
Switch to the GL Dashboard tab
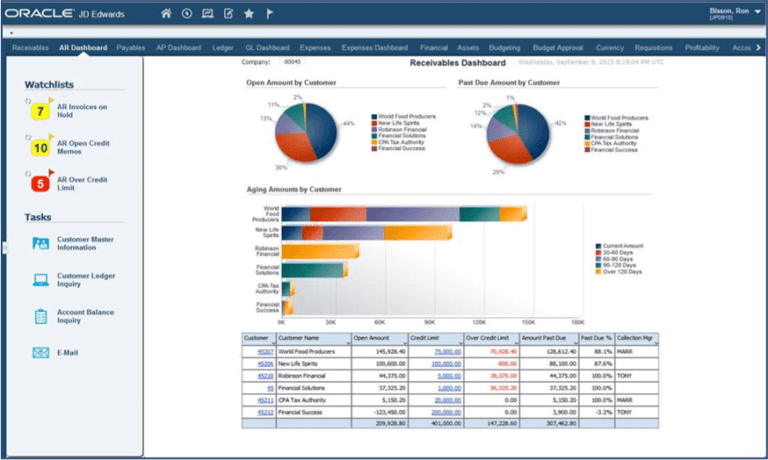[x=267, y=47]
